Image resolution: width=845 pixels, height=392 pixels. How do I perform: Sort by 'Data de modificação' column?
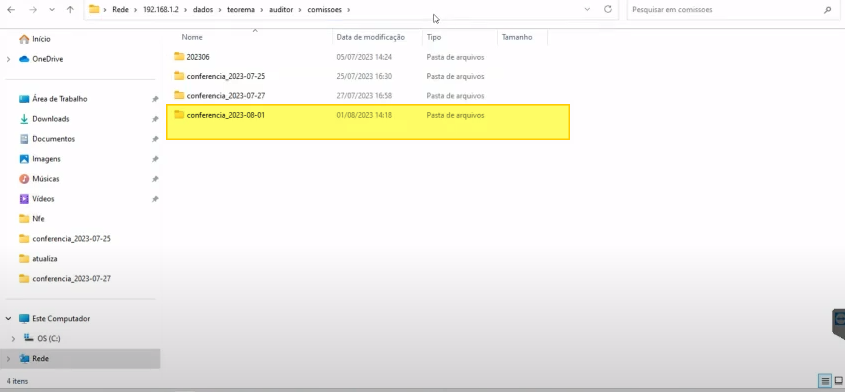[x=370, y=37]
